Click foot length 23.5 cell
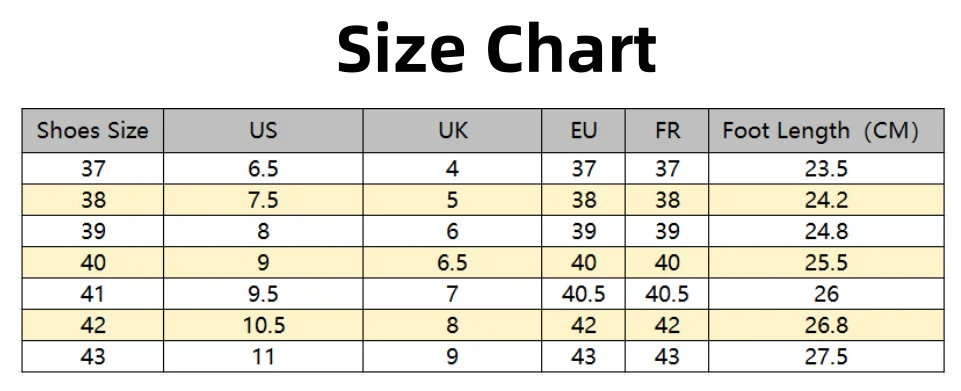The width and height of the screenshot is (961, 391). pyautogui.click(x=826, y=169)
